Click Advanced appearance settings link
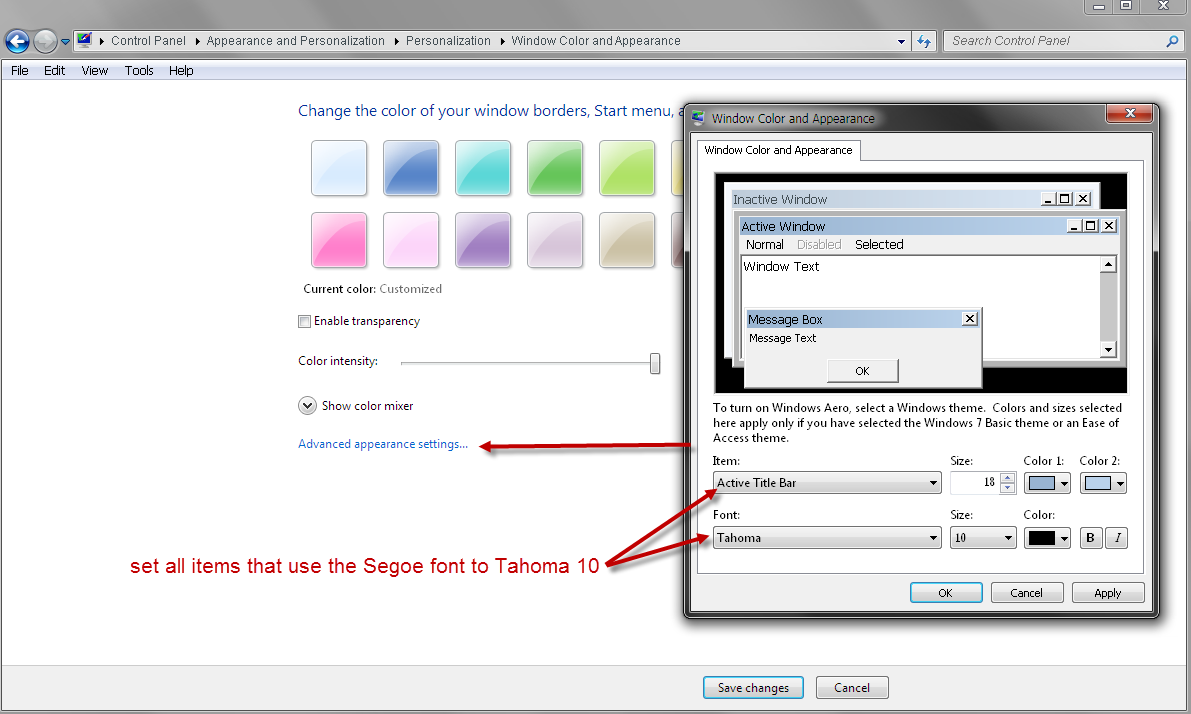The image size is (1191, 714). pyautogui.click(x=383, y=444)
